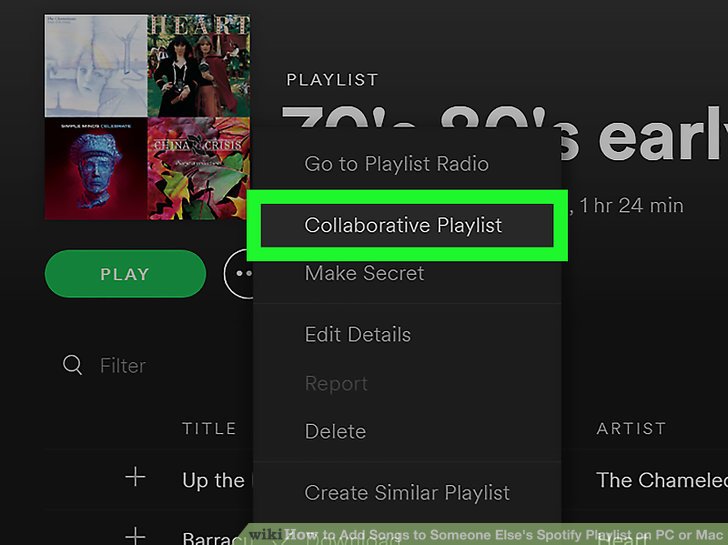This screenshot has width=728, height=545.
Task: Choose Go to Playlist Radio from the menu
Action: tap(396, 164)
